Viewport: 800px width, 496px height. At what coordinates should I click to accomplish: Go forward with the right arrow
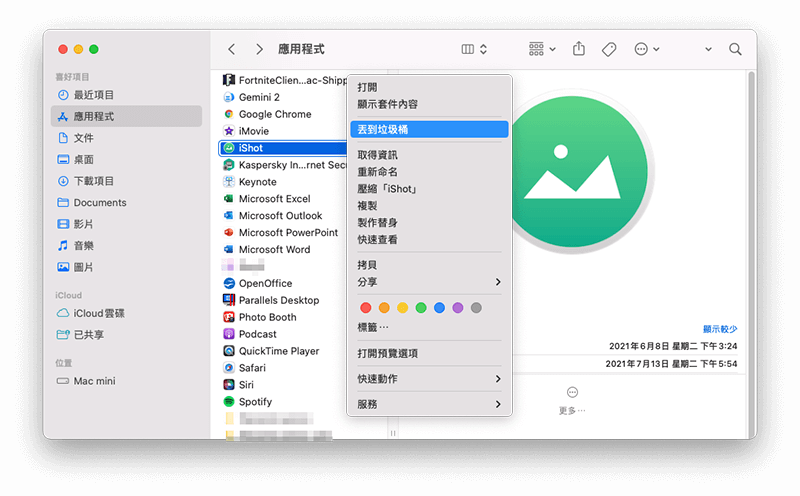point(260,49)
